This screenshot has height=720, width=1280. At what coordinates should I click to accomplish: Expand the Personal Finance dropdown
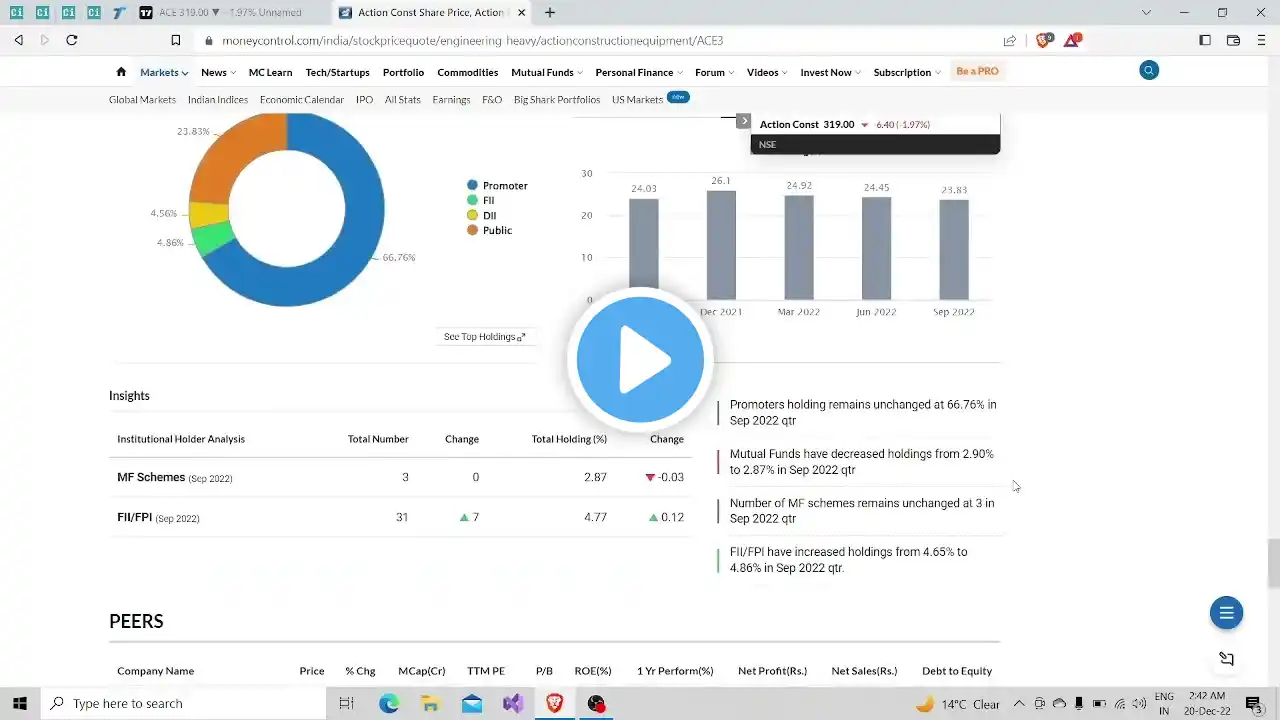(x=639, y=72)
